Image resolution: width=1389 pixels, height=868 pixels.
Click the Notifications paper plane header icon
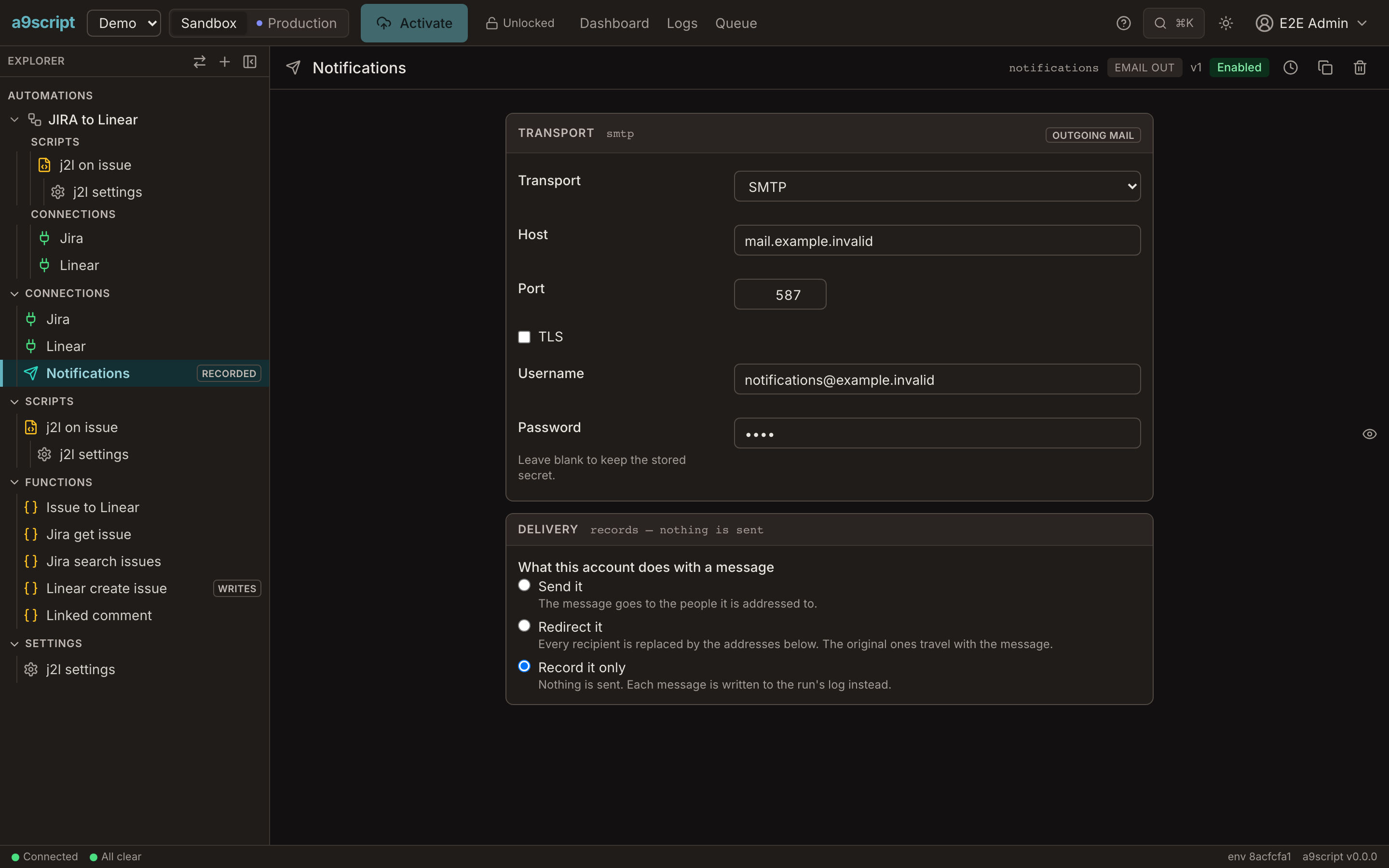click(x=293, y=68)
